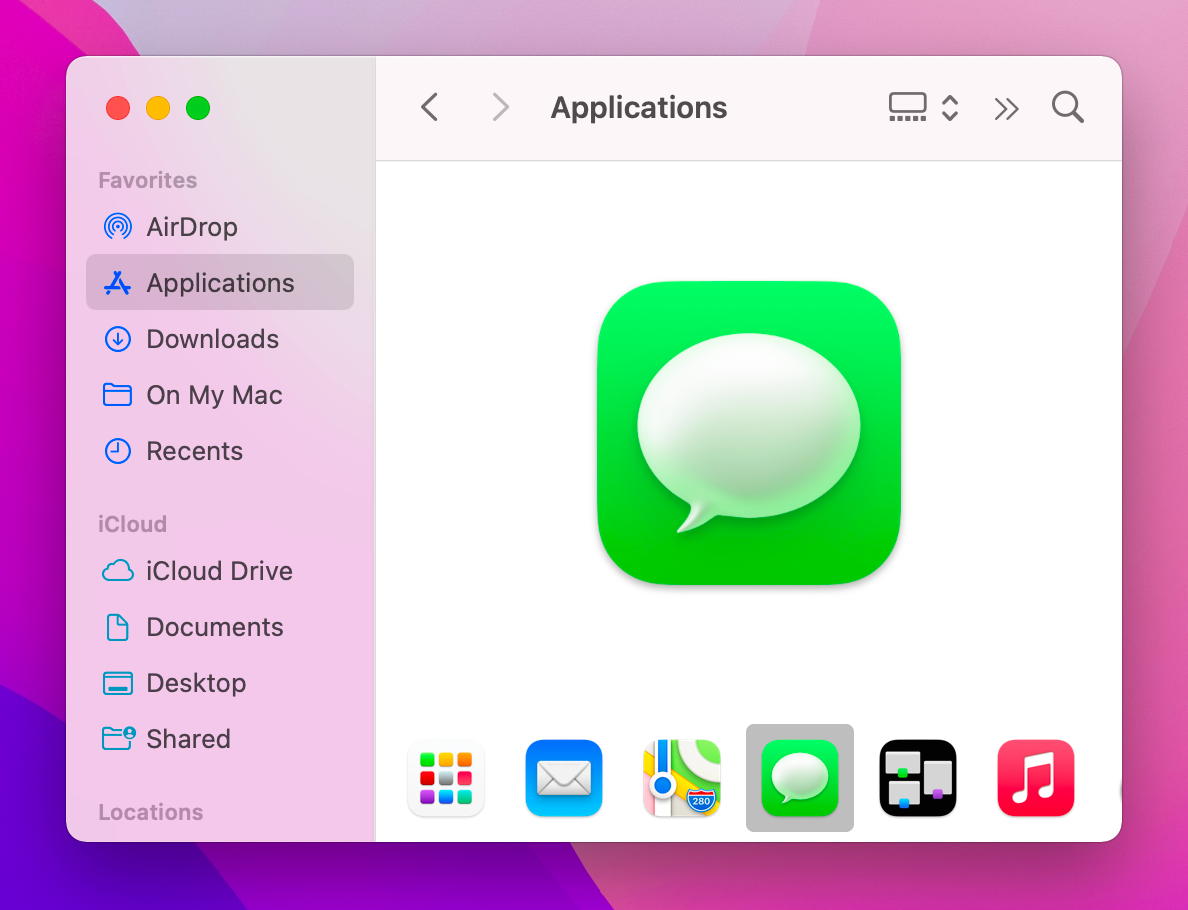The width and height of the screenshot is (1188, 910).
Task: Click the iCloud Drive cloud icon
Action: point(117,571)
